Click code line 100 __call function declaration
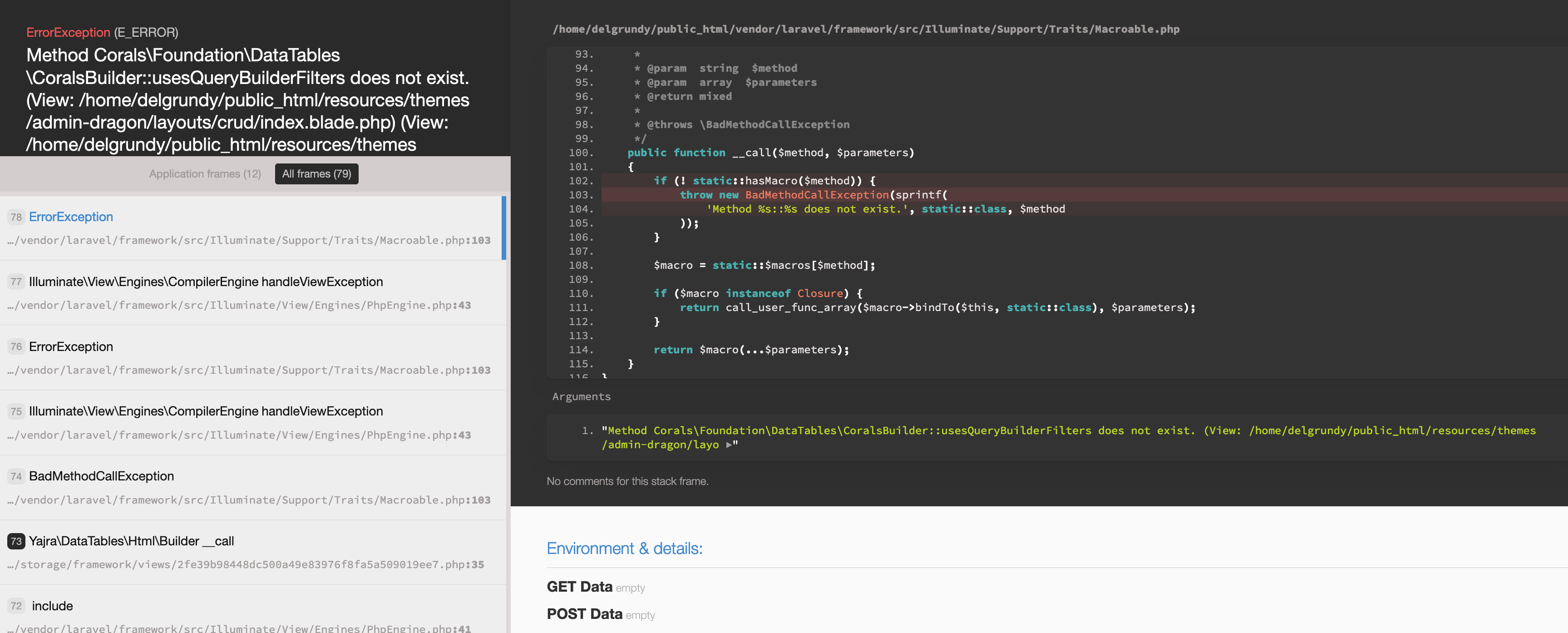This screenshot has width=1568, height=633. pos(771,153)
